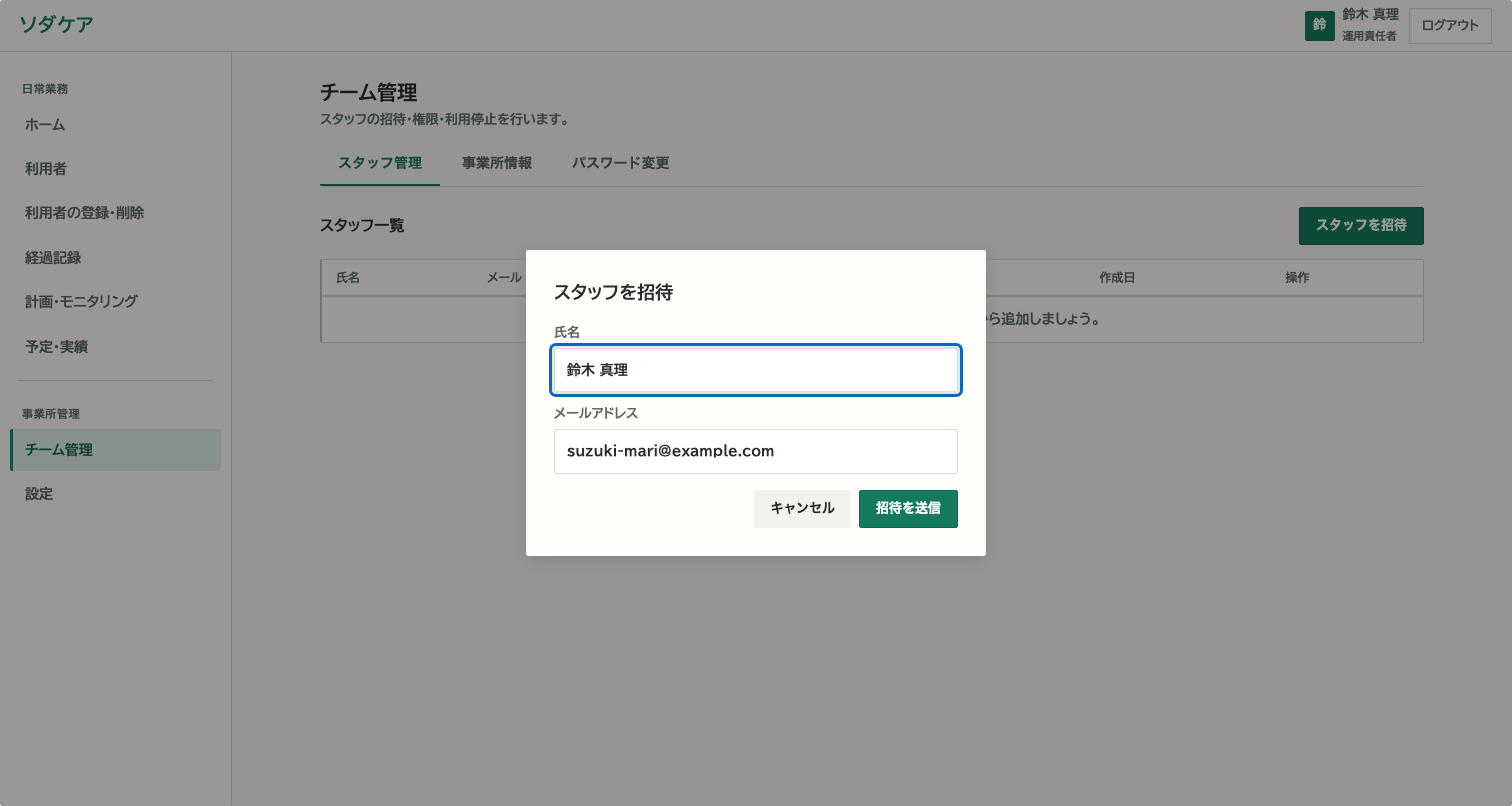Navigate to 計画・モニタリング
Image resolution: width=1512 pixels, height=806 pixels.
pyautogui.click(x=115, y=301)
